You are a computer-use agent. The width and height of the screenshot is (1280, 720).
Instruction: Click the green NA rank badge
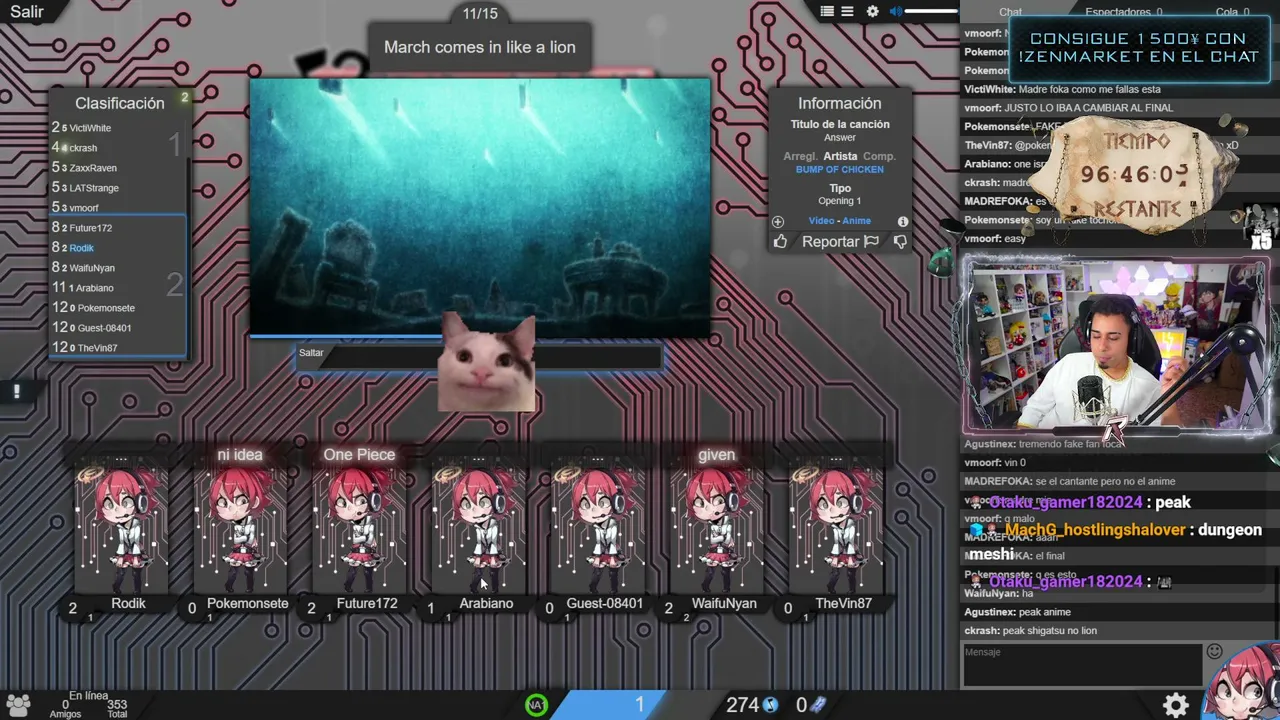(x=537, y=705)
